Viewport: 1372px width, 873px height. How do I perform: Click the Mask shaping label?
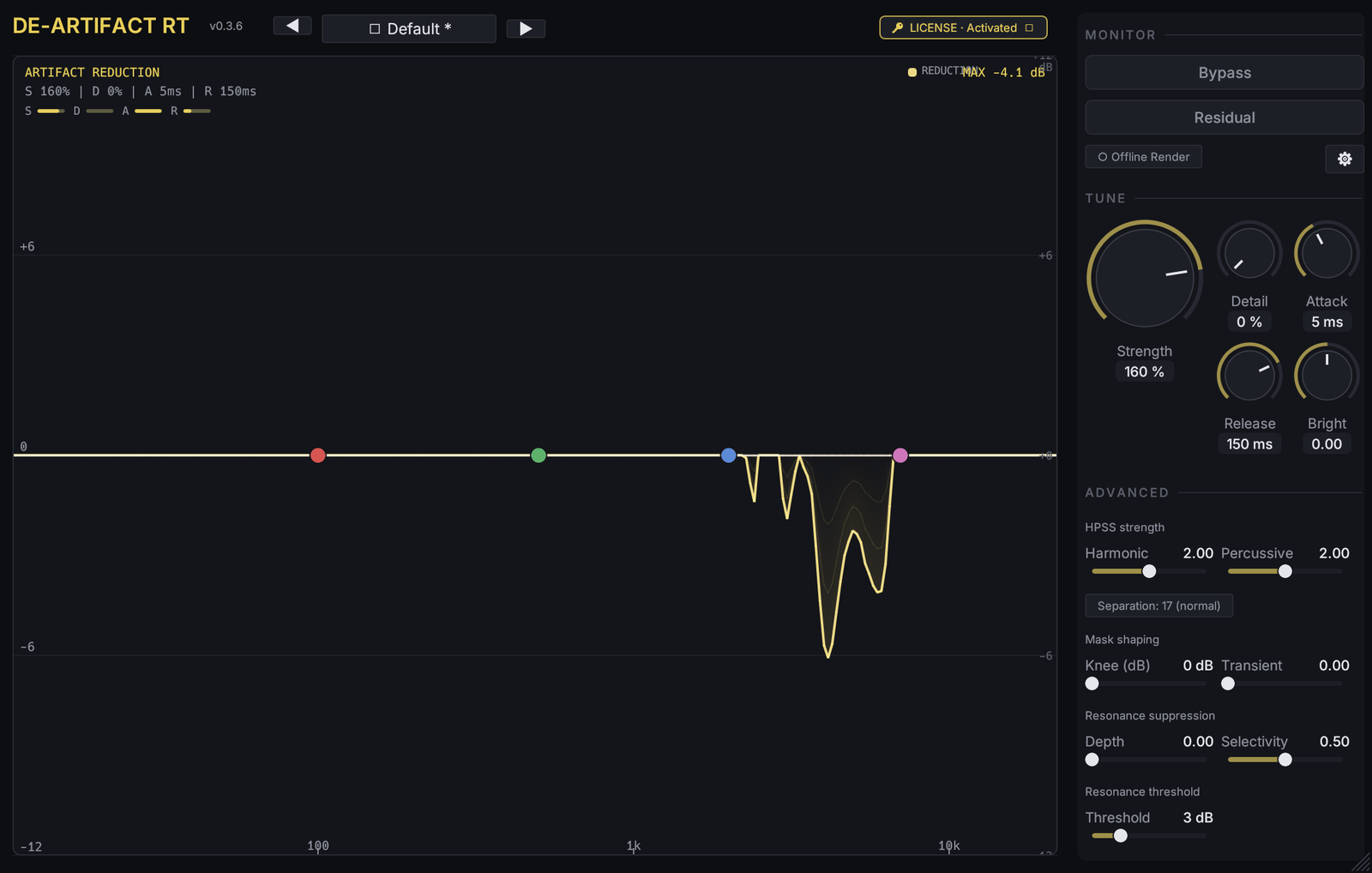[x=1122, y=640]
